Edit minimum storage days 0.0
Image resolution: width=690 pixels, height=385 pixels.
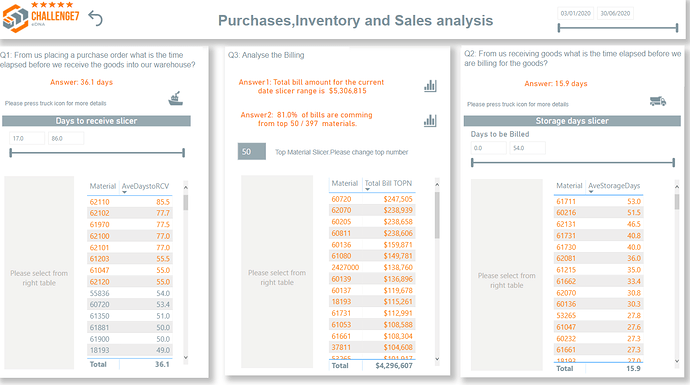(488, 148)
